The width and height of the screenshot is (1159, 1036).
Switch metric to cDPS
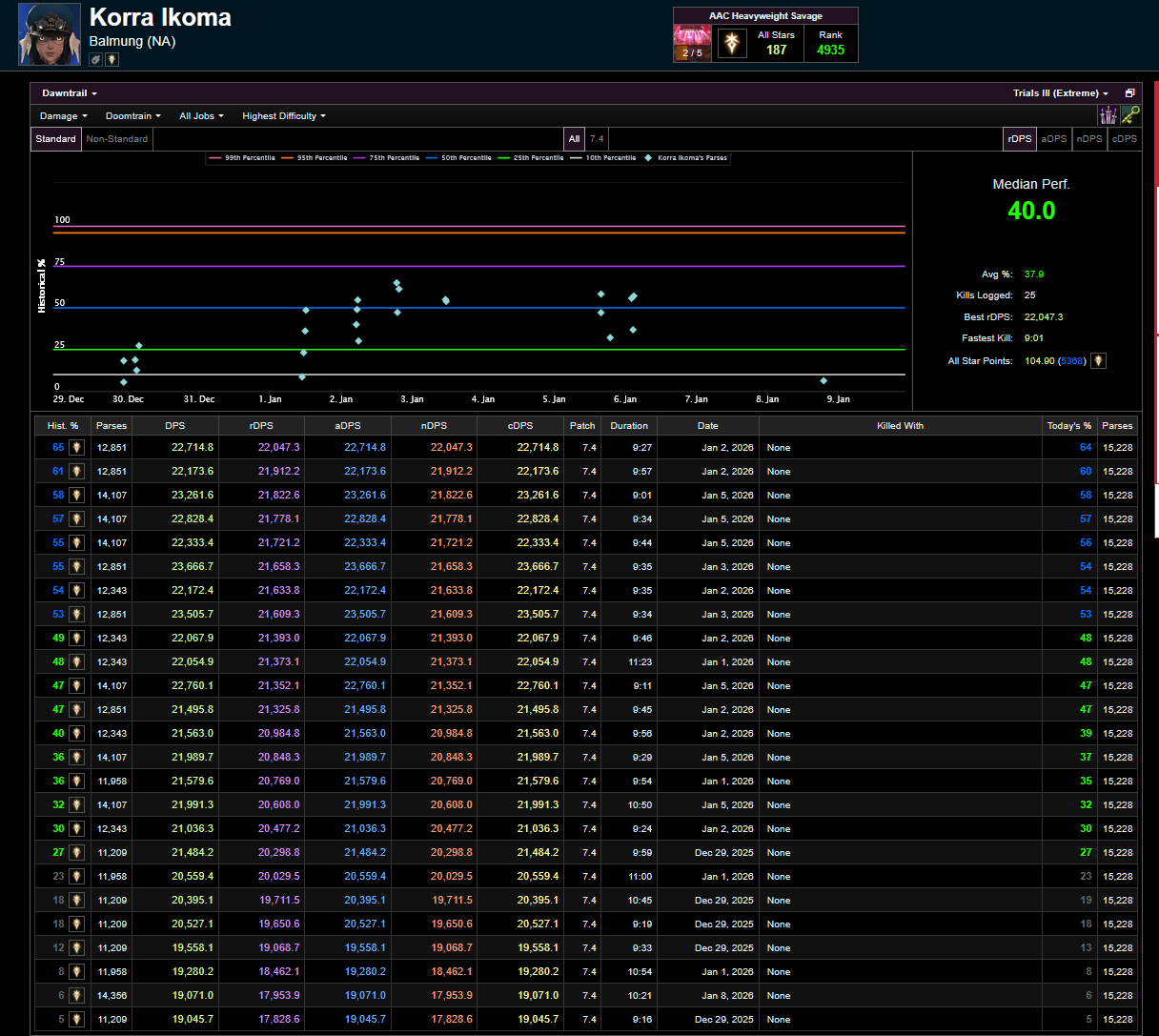click(x=1125, y=139)
